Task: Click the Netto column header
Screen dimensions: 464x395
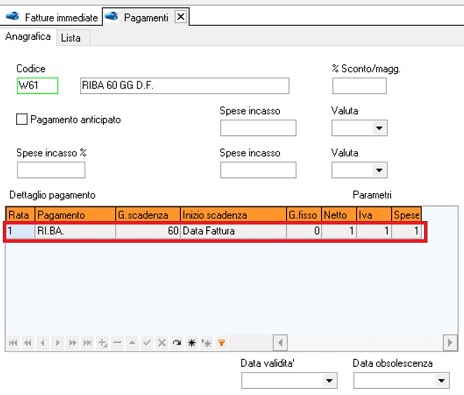Action: click(339, 215)
